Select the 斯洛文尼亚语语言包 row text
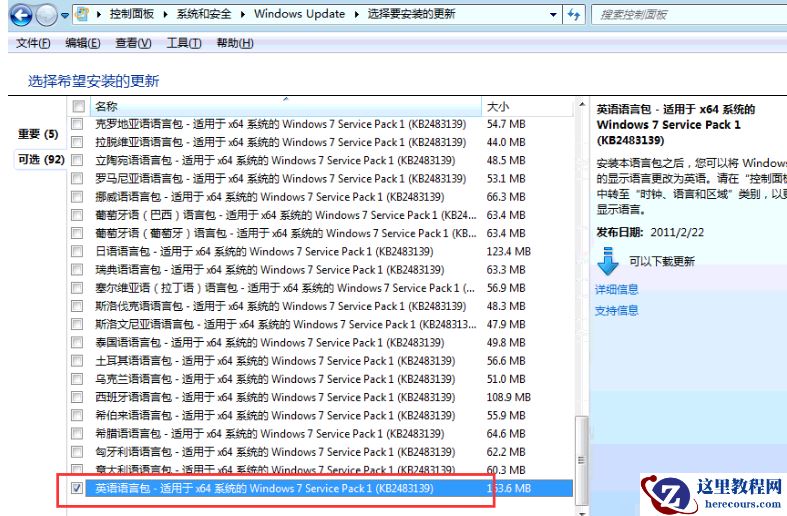The width and height of the screenshot is (787, 516). click(x=286, y=324)
